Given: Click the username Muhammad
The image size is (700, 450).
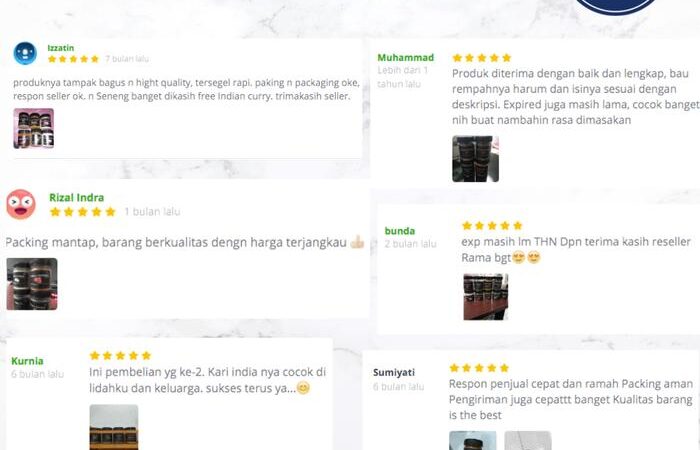Looking at the screenshot, I should [x=405, y=58].
